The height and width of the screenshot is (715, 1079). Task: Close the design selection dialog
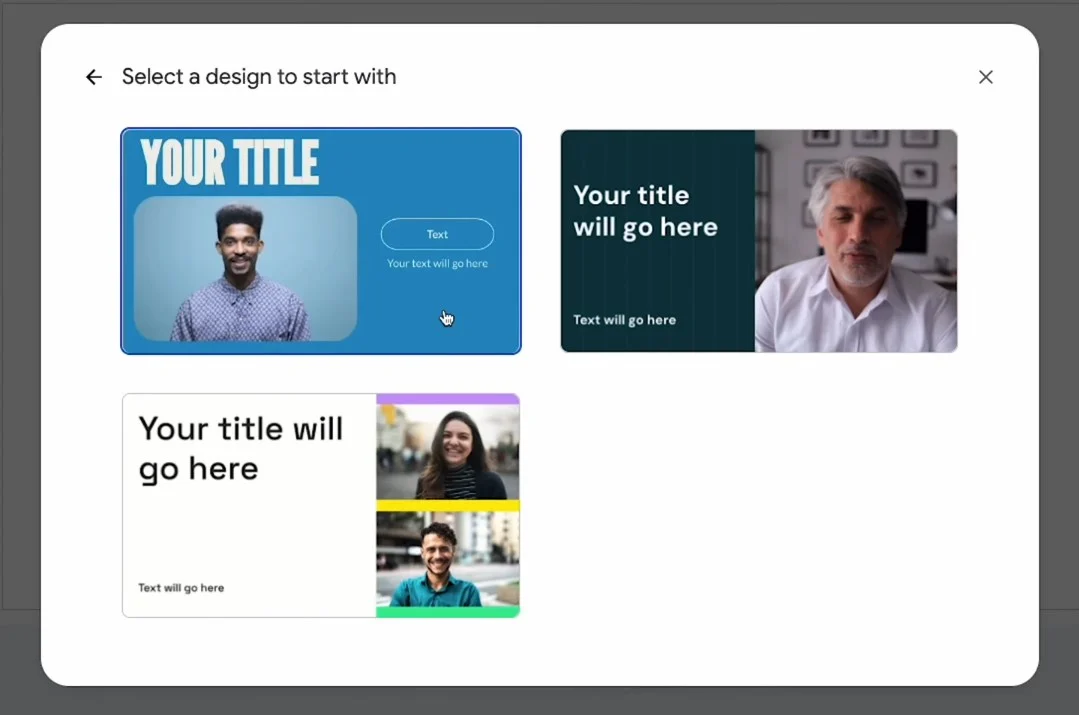pos(985,77)
